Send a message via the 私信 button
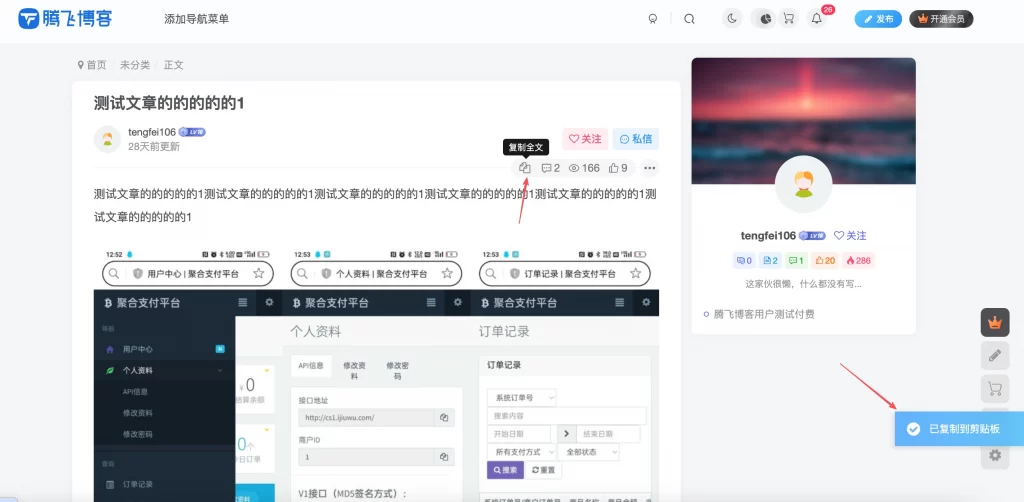Viewport: 1024px width, 502px height. coord(635,139)
